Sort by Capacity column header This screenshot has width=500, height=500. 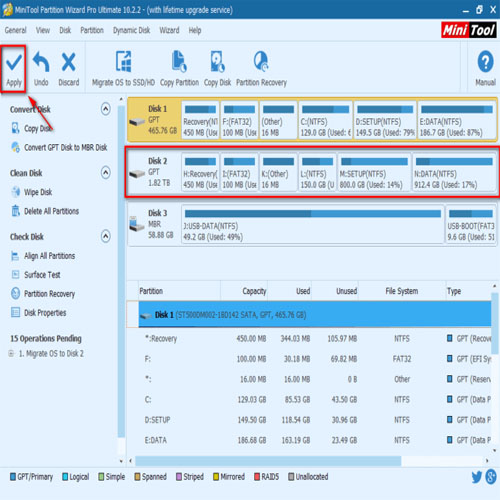click(x=244, y=291)
